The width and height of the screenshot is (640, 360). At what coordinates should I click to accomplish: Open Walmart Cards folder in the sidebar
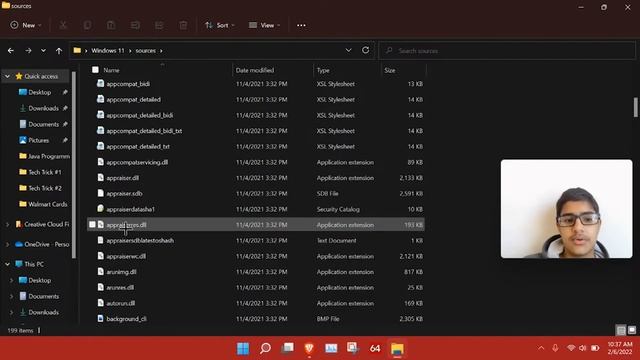(43, 204)
